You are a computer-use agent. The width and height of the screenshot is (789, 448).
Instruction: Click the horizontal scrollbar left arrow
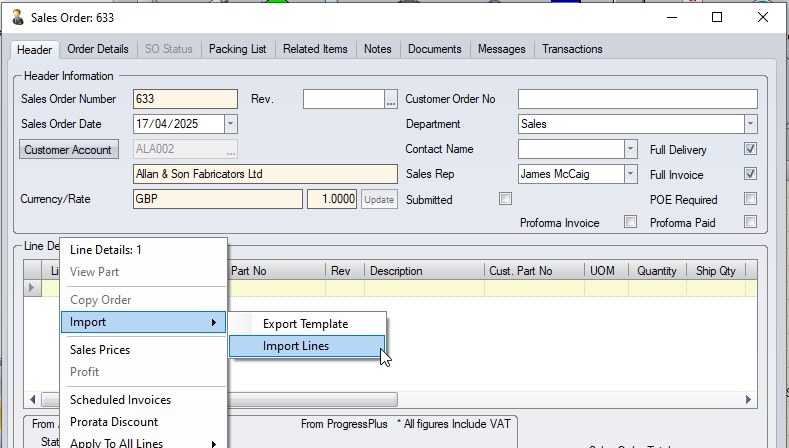pos(33,400)
